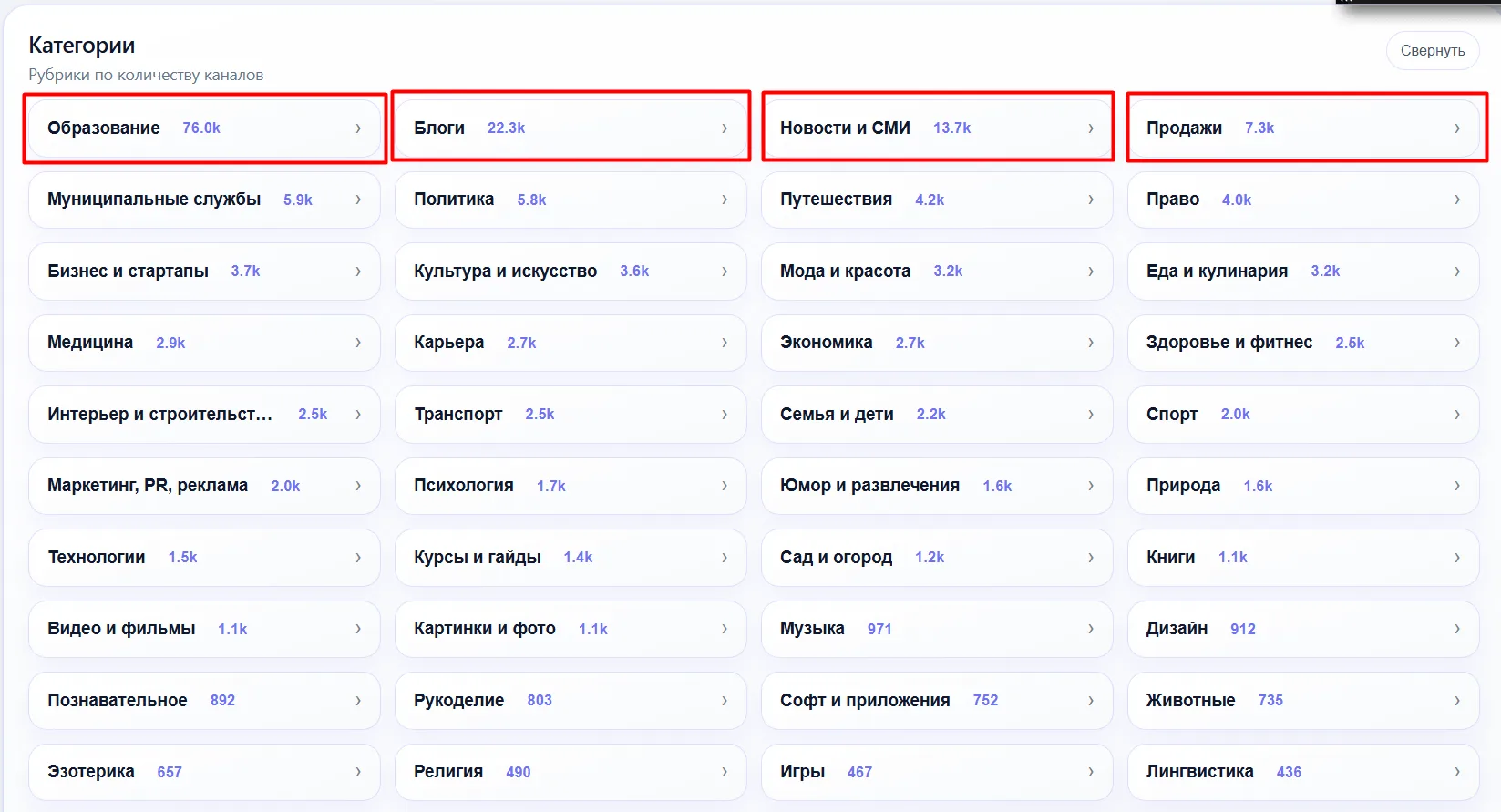The image size is (1501, 812).
Task: Click the chevron in Мода и красота card
Action: (x=1091, y=272)
